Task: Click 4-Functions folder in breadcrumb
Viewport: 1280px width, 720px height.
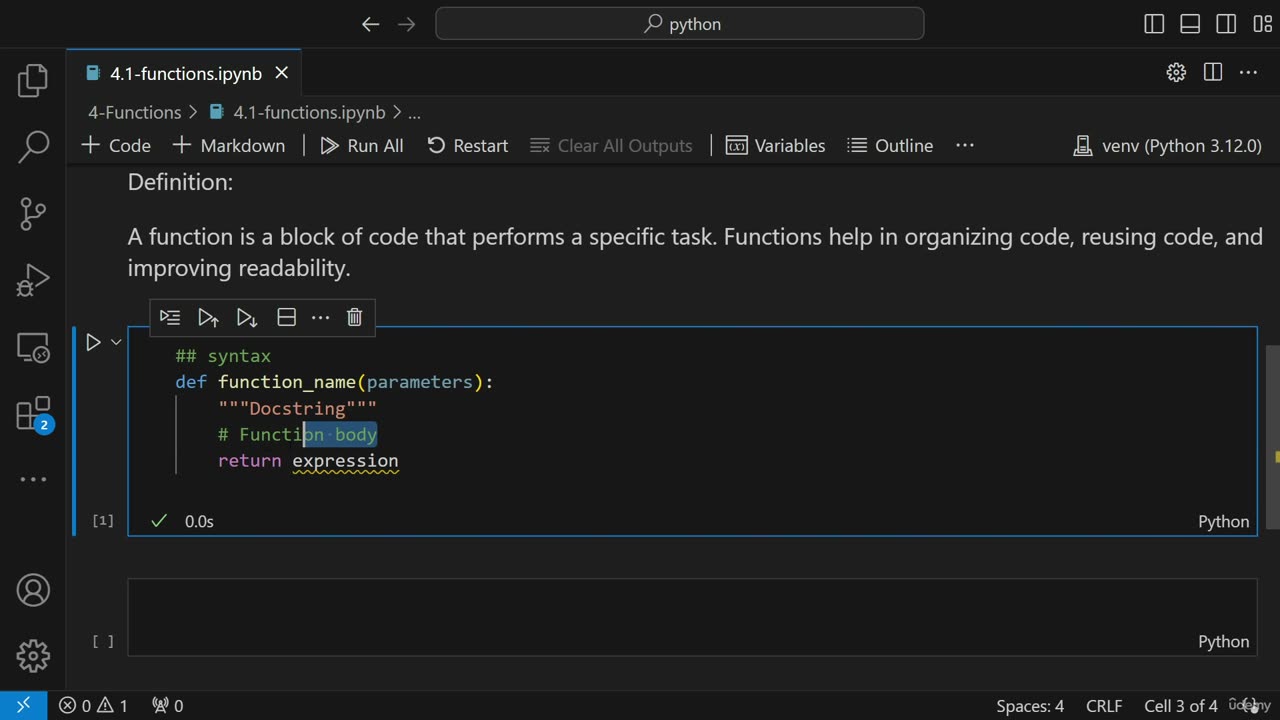Action: pyautogui.click(x=134, y=113)
